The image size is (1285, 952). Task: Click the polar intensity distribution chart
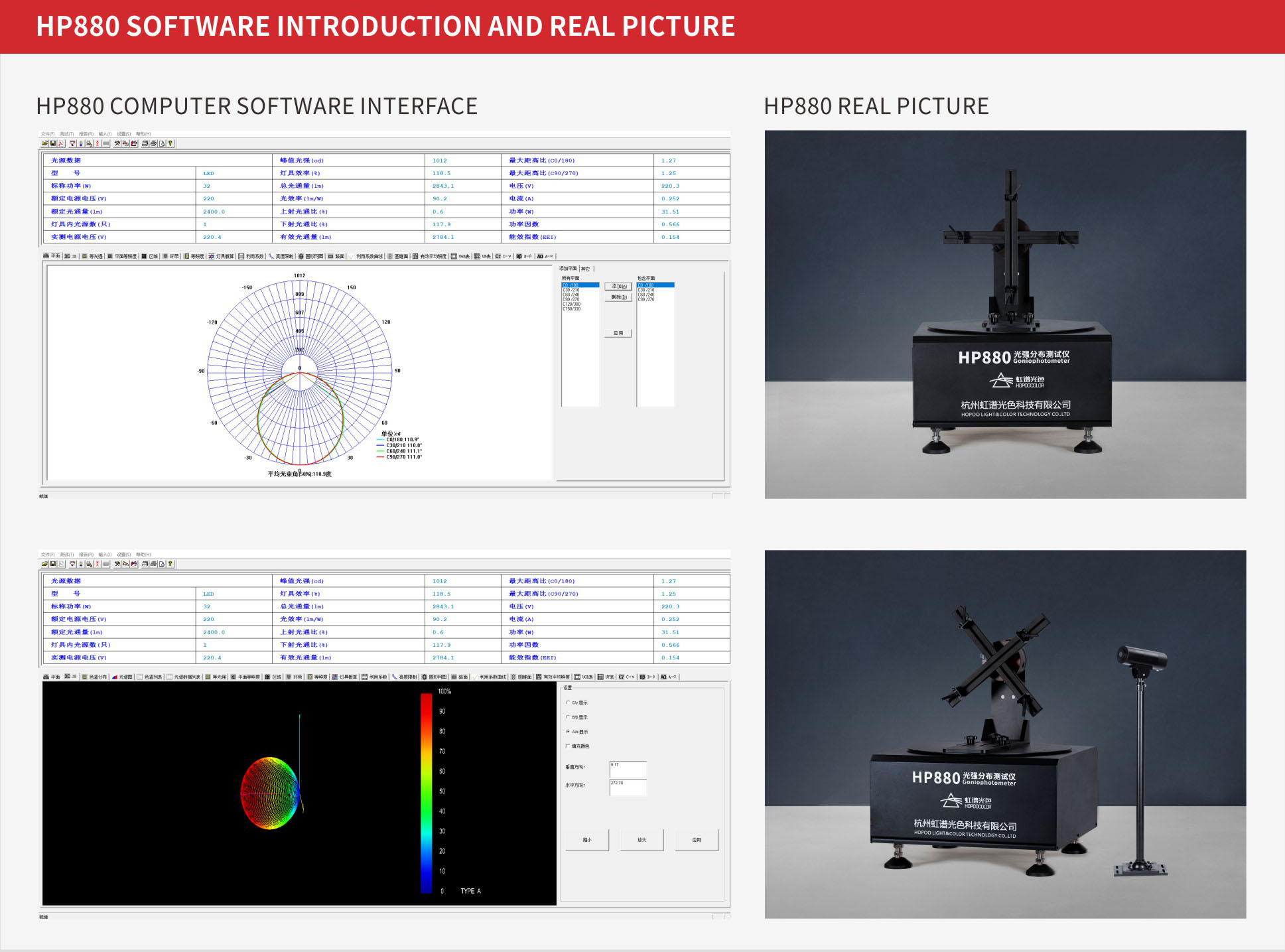(x=300, y=372)
